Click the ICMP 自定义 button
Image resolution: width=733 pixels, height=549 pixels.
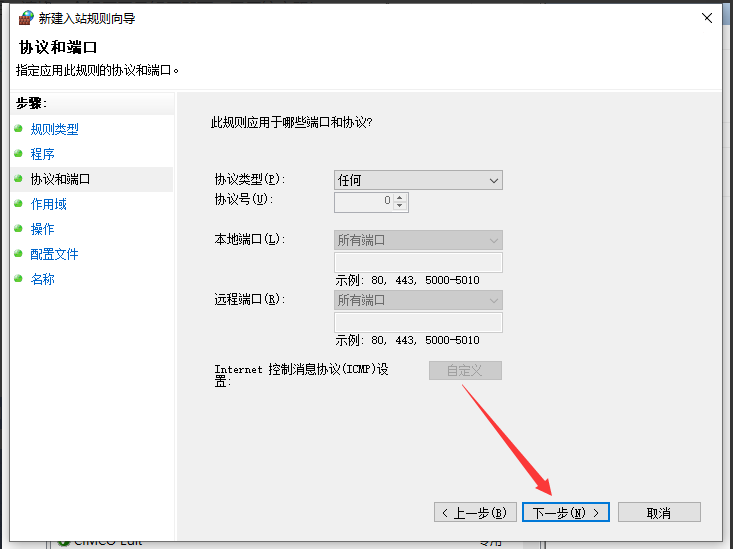coord(465,370)
